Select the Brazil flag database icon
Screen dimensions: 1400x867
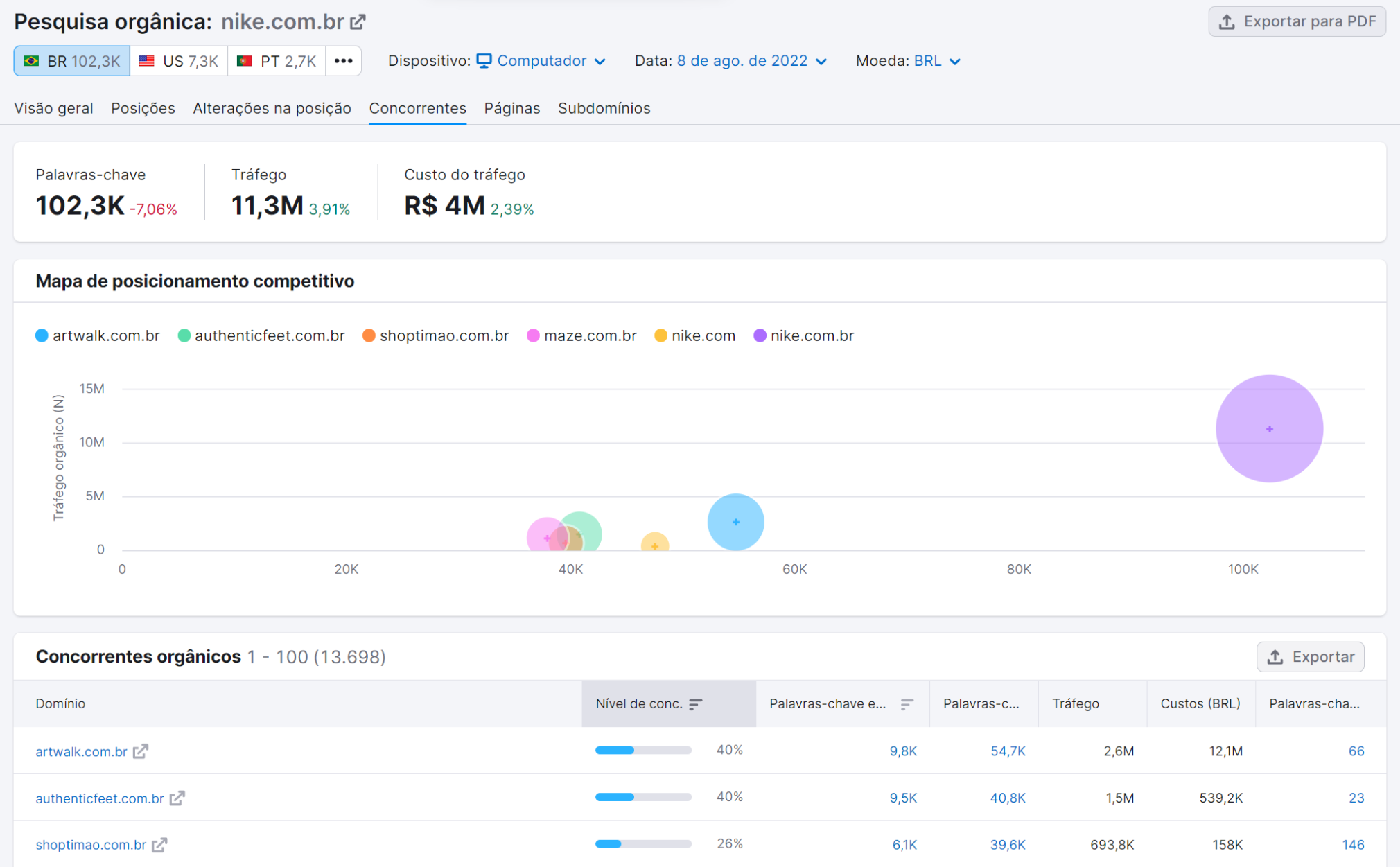[x=31, y=61]
